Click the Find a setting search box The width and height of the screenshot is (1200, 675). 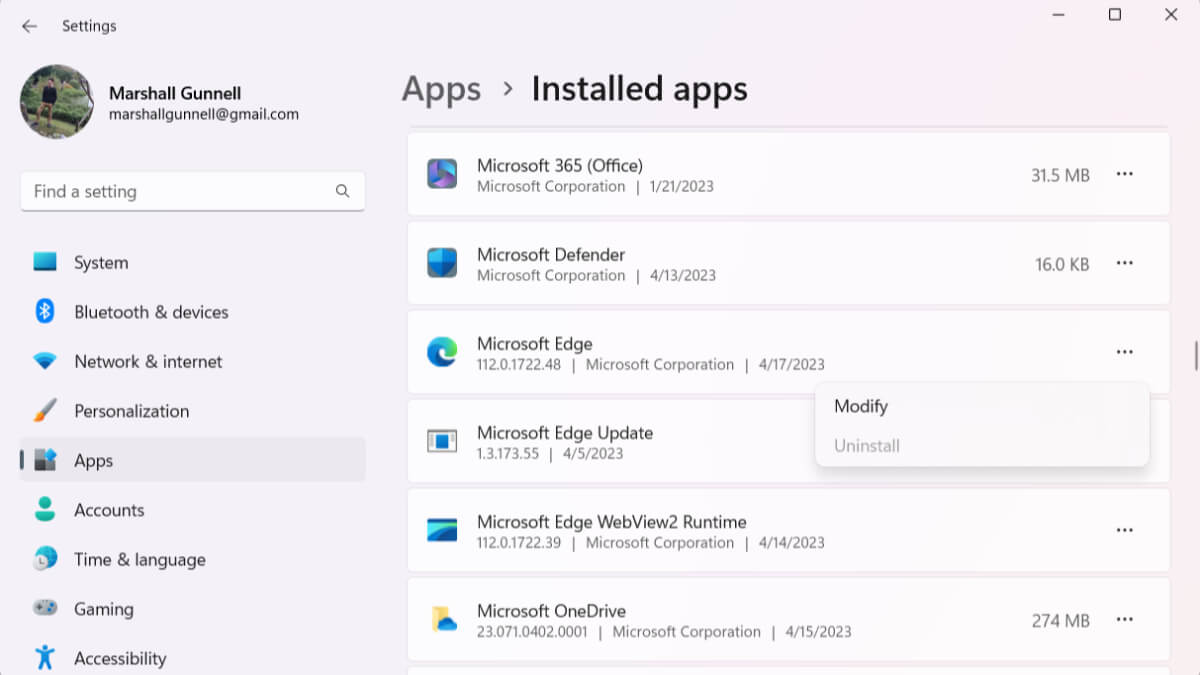pyautogui.click(x=180, y=191)
